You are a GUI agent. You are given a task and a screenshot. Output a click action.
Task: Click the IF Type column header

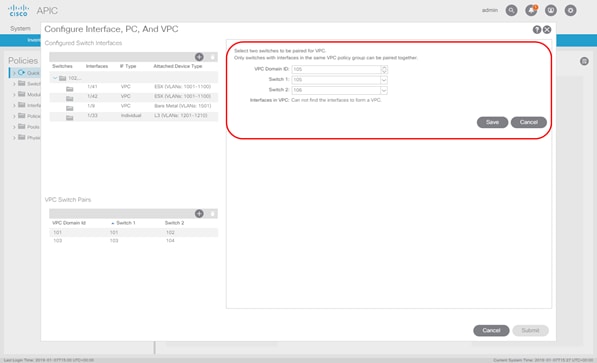[128, 66]
